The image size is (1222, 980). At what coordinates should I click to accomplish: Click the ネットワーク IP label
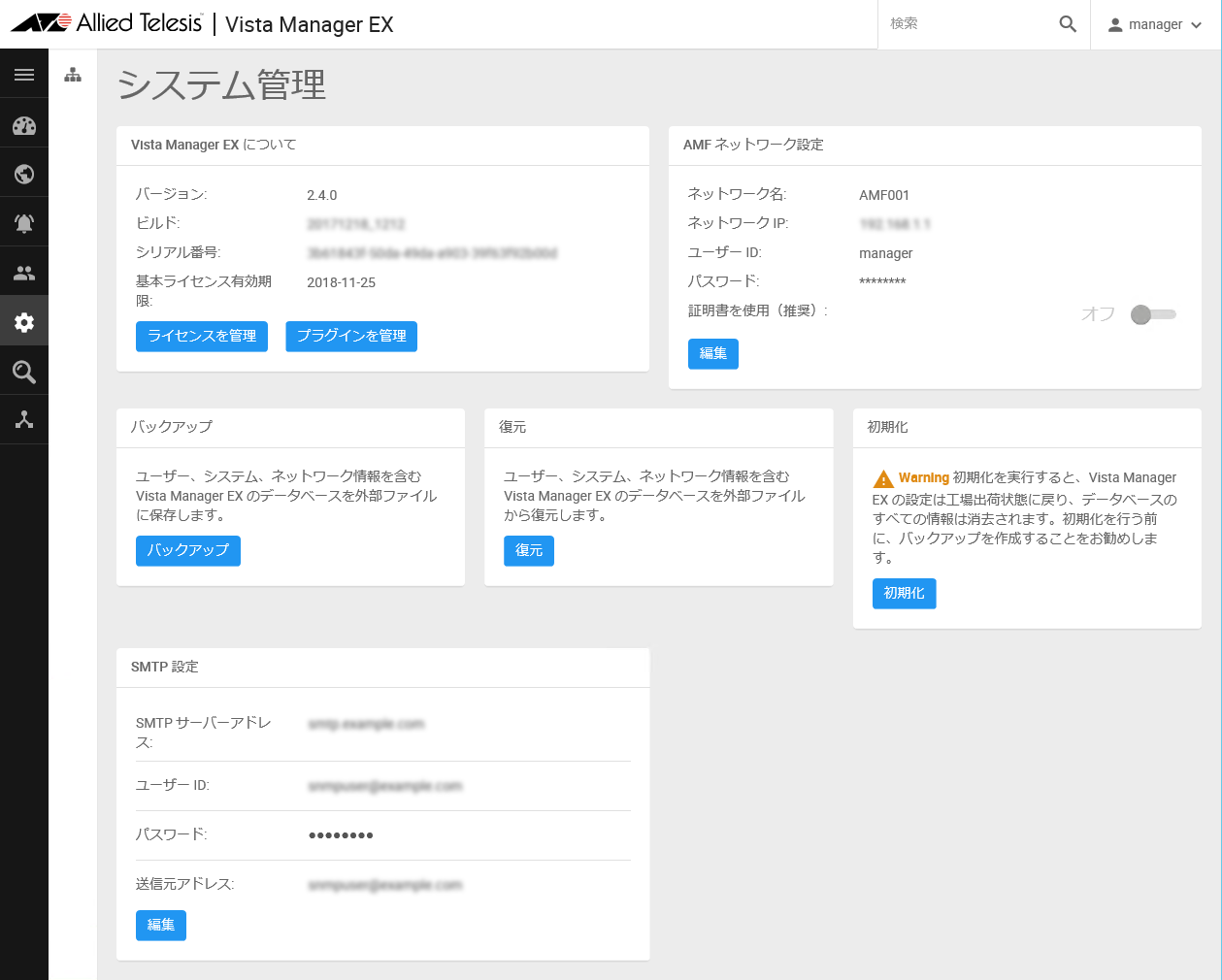click(739, 223)
